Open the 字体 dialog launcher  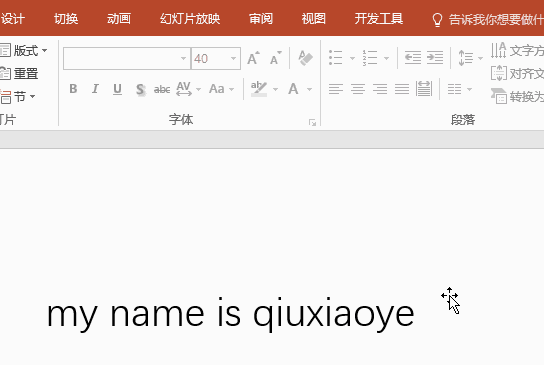[312, 122]
